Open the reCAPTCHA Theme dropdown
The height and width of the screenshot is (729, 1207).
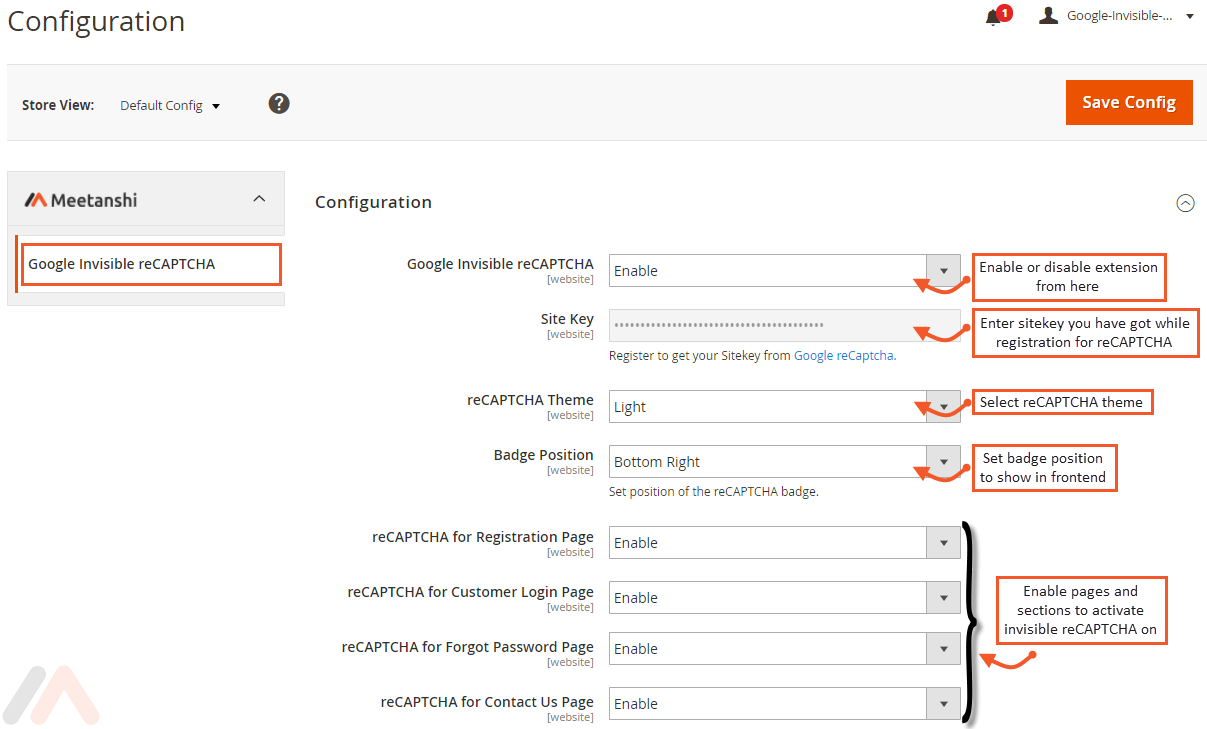click(785, 407)
